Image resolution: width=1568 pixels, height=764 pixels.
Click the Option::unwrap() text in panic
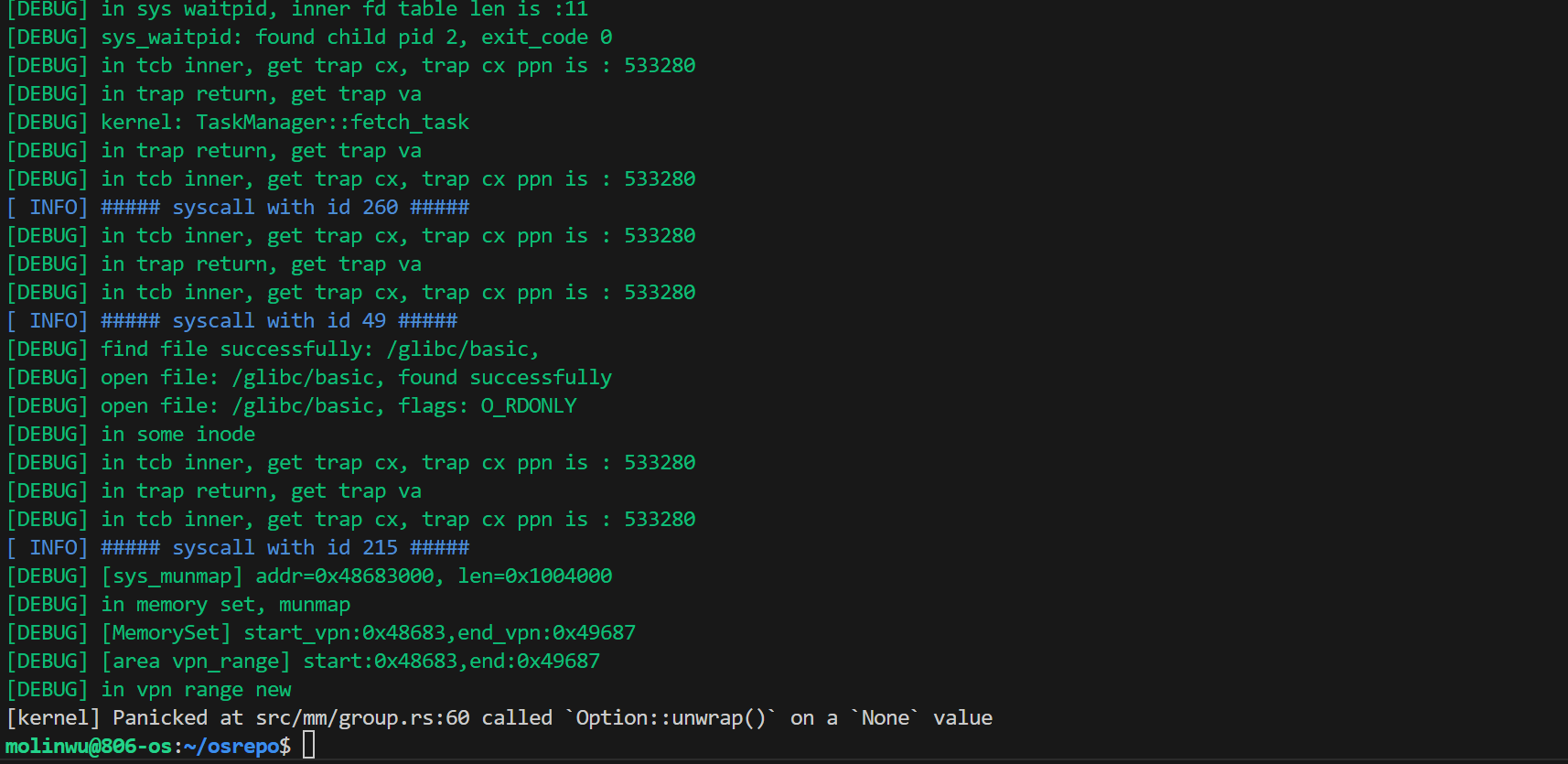(671, 718)
